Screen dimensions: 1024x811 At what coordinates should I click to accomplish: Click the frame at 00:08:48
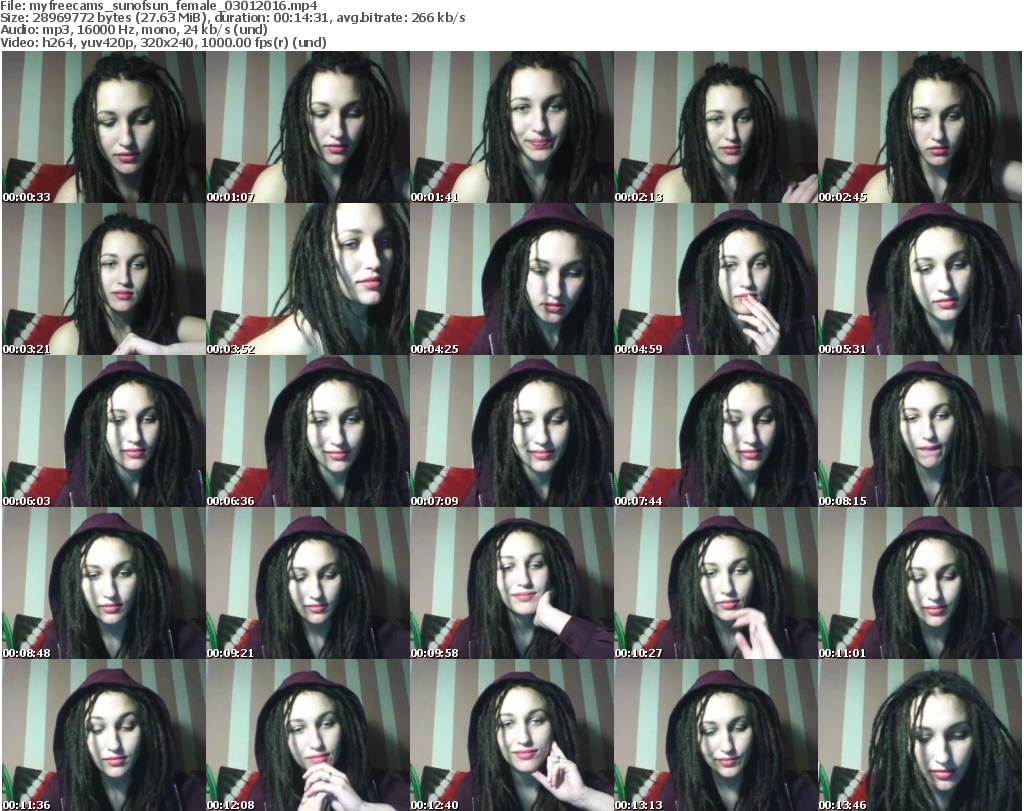104,583
